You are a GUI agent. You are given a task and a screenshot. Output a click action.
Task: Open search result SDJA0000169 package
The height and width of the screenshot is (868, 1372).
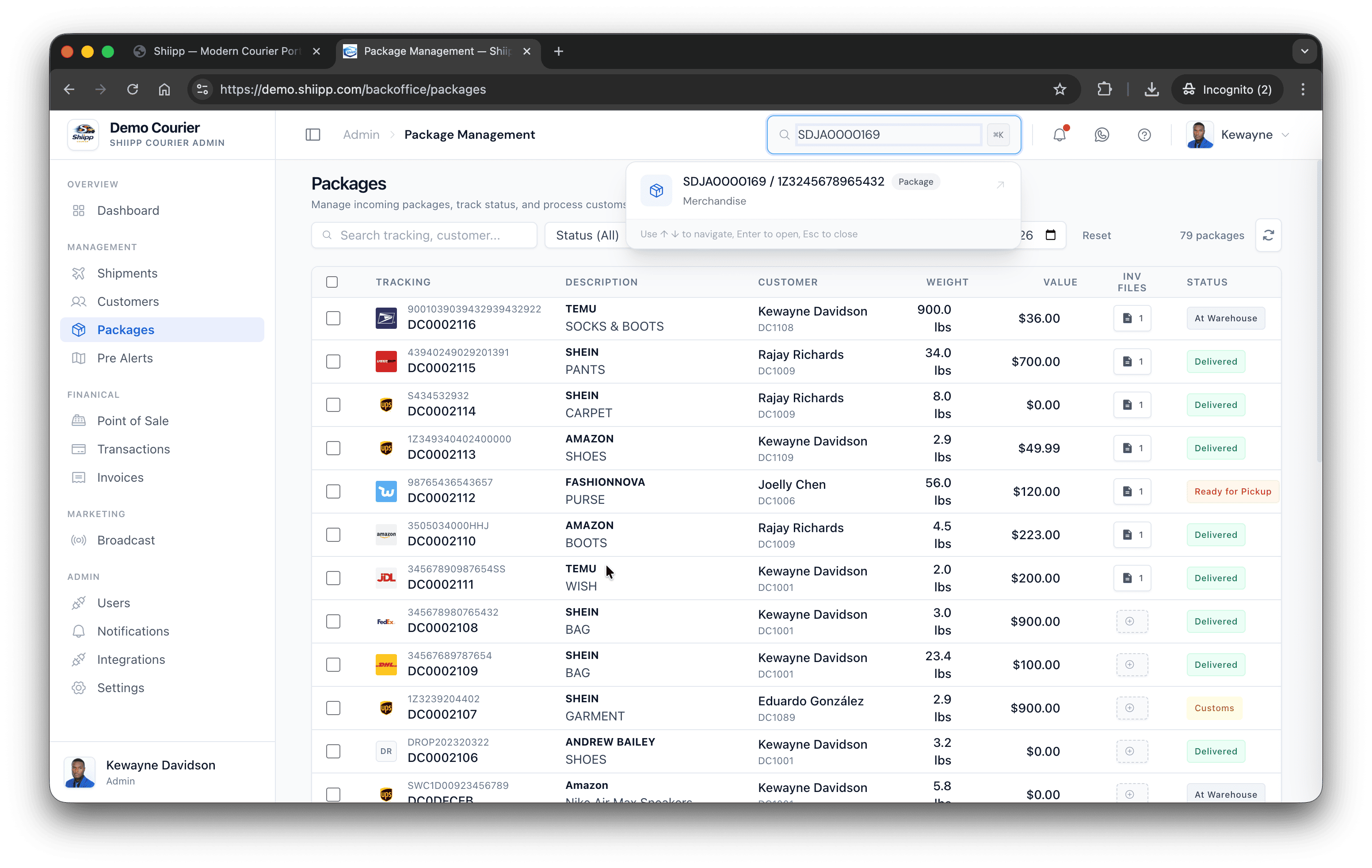pyautogui.click(x=820, y=190)
